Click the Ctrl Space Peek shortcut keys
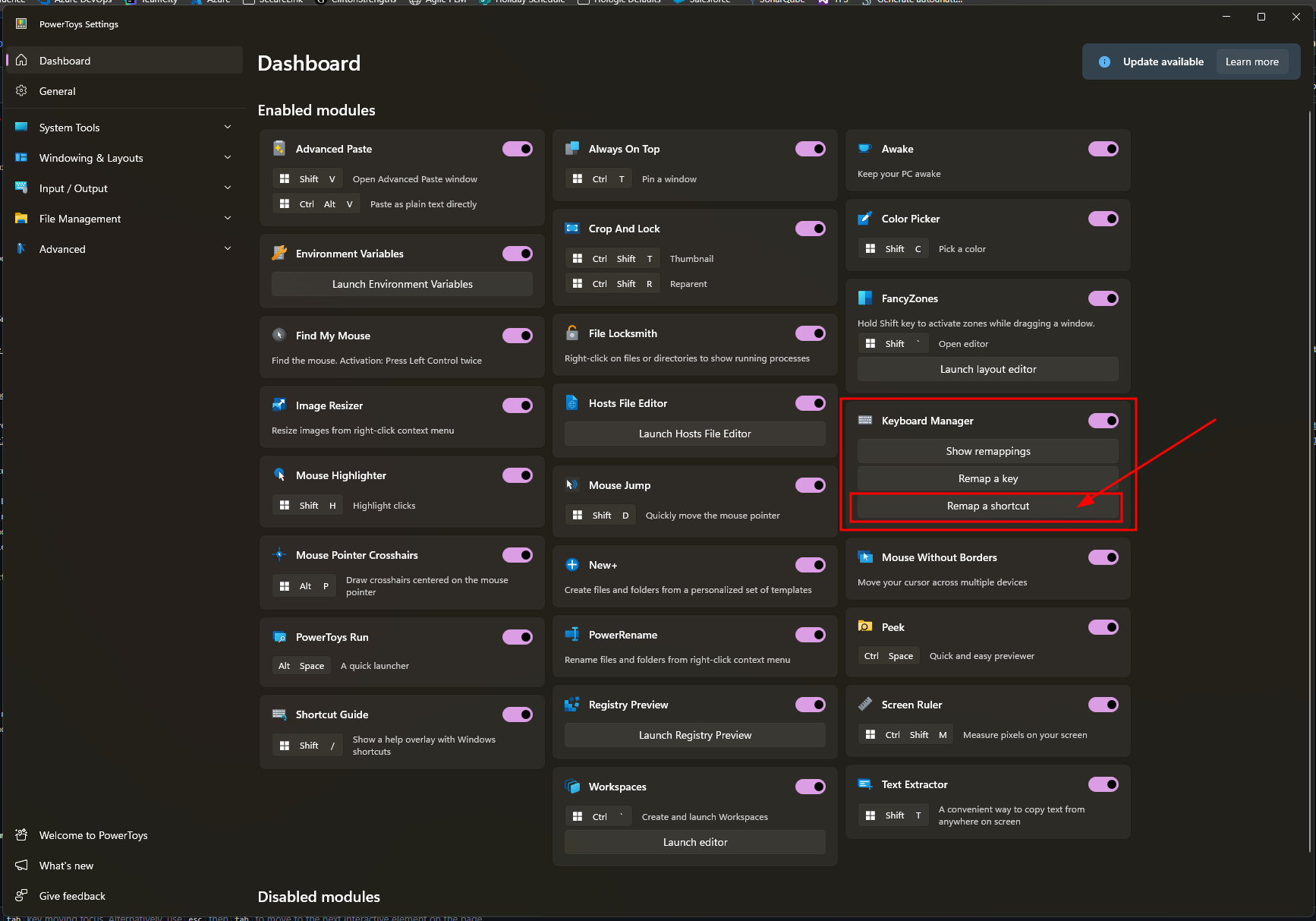Screen dimensions: 1316x921 pyautogui.click(x=889, y=656)
